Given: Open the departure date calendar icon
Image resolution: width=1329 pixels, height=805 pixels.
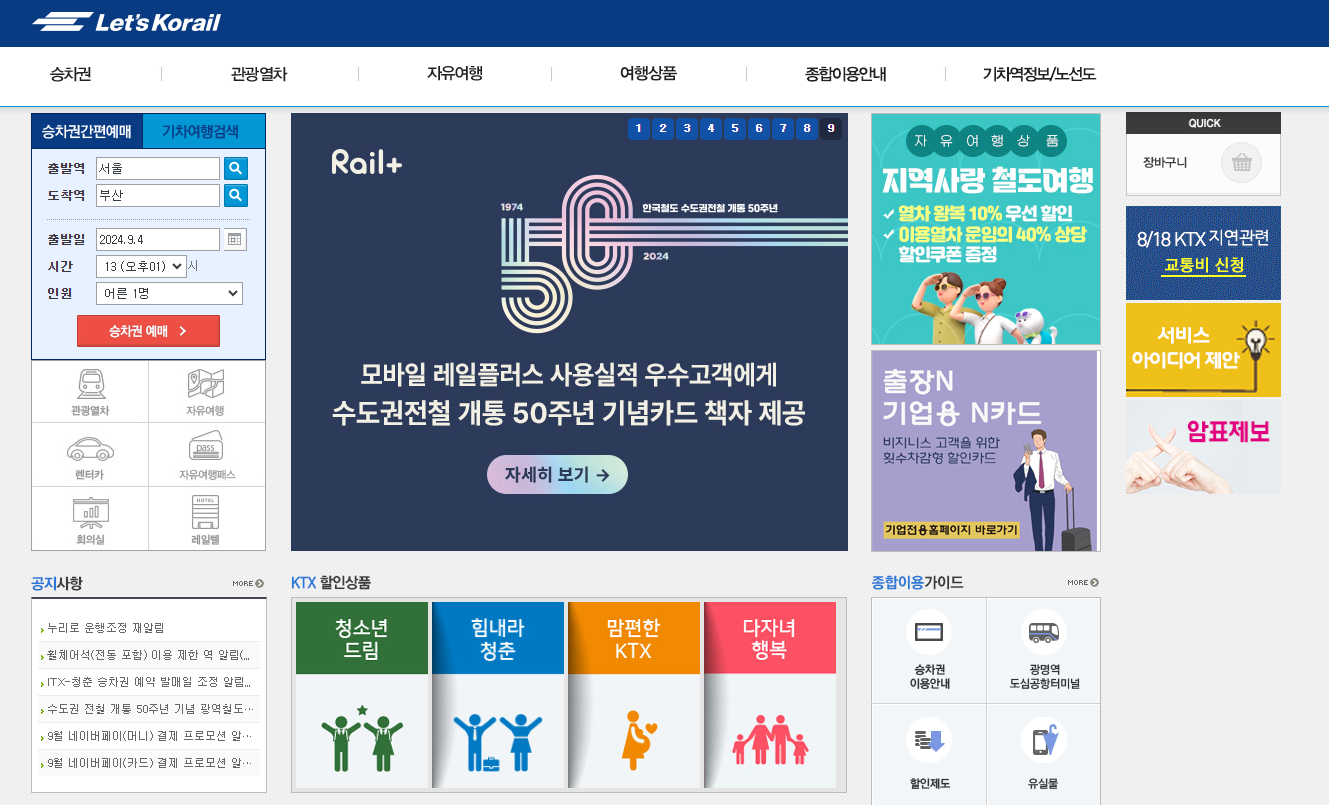Looking at the screenshot, I should [235, 239].
